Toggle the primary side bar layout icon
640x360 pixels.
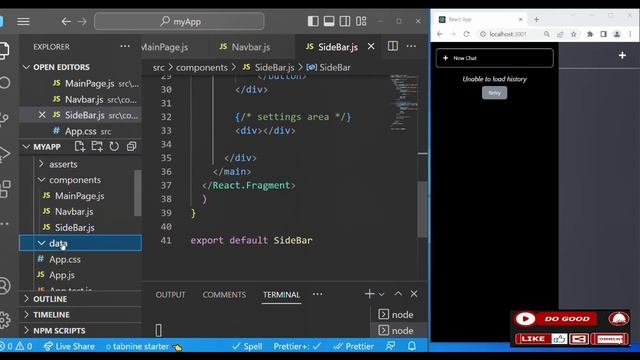pyautogui.click(x=313, y=21)
